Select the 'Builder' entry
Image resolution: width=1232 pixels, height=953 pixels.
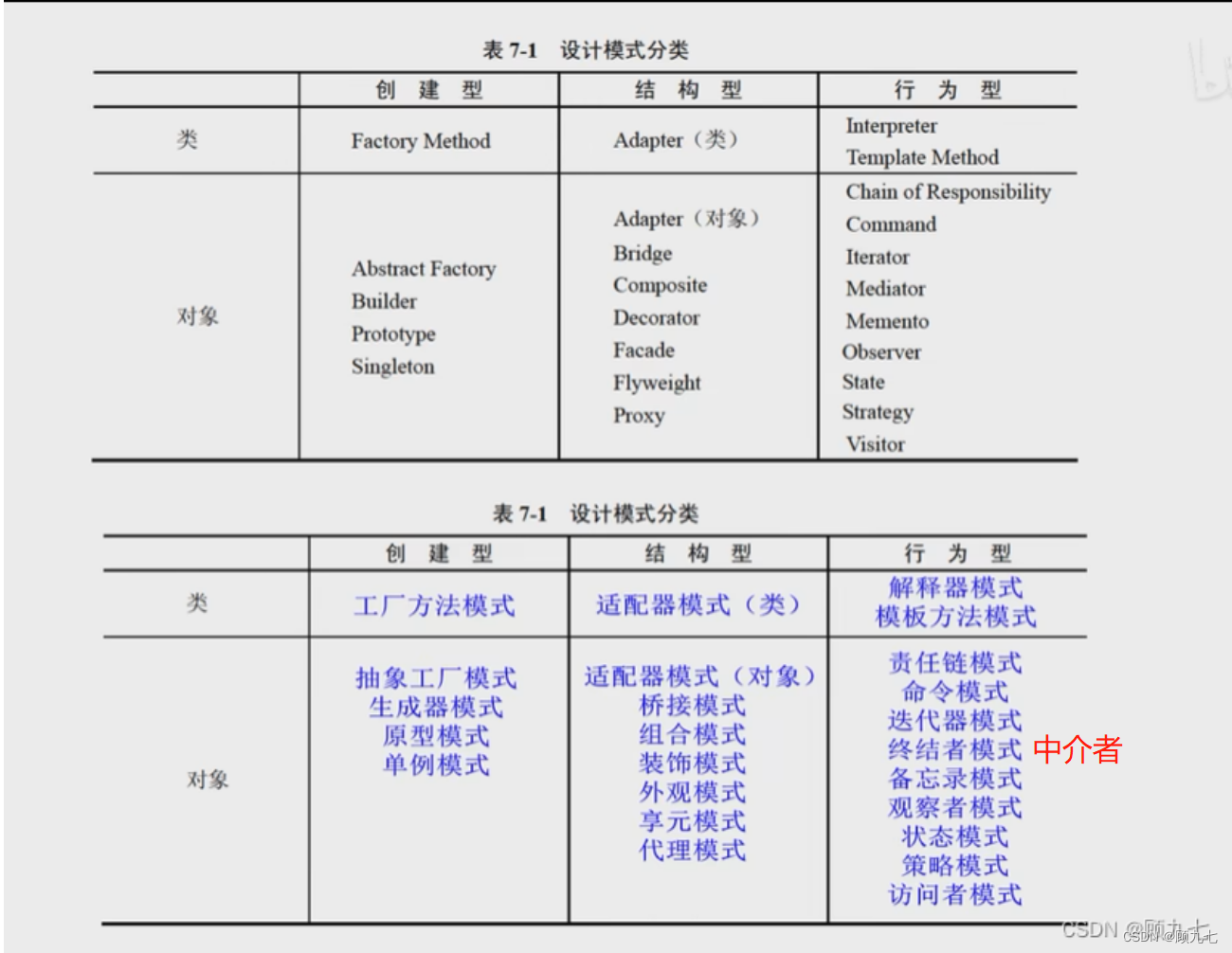384,301
